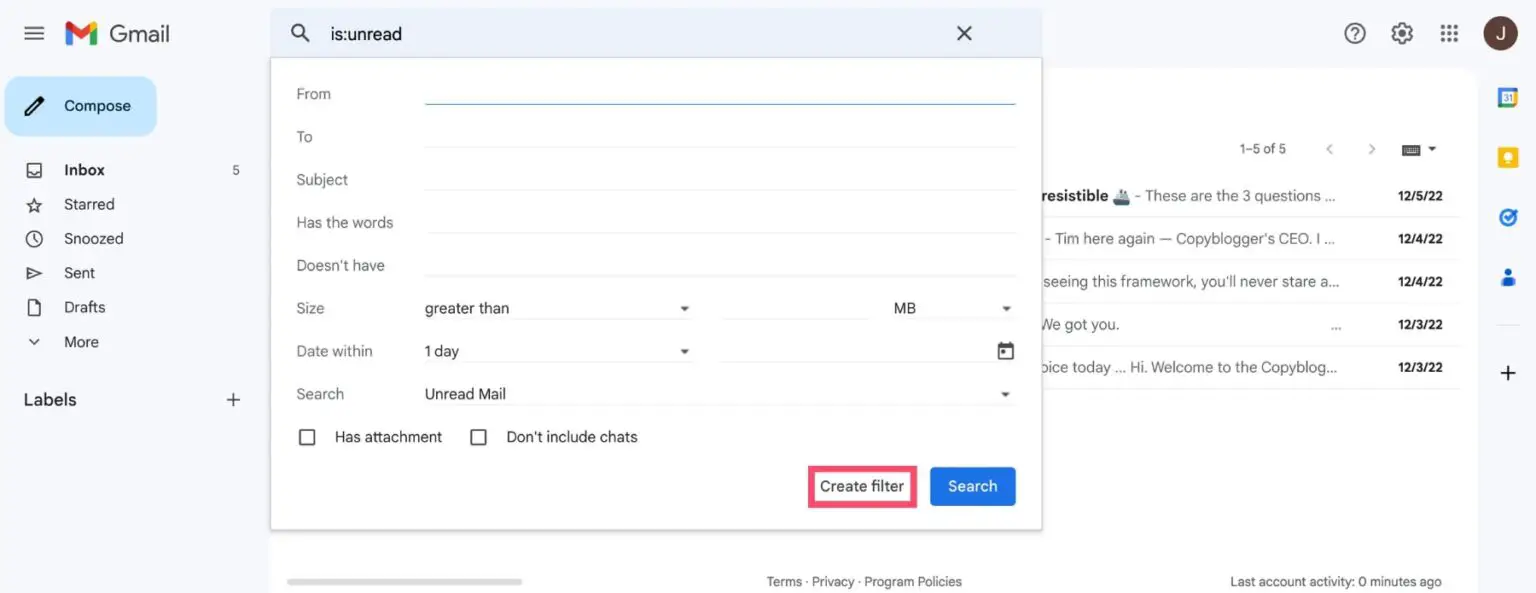Screen dimensions: 1536x593
Task: Open the Google apps grid
Action: pos(1449,34)
